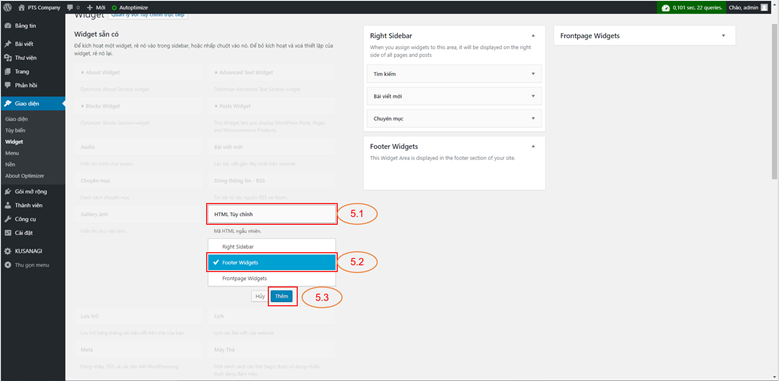Visit site via PTS Company home icon
Screen dimensions: 779x381
(39, 7)
